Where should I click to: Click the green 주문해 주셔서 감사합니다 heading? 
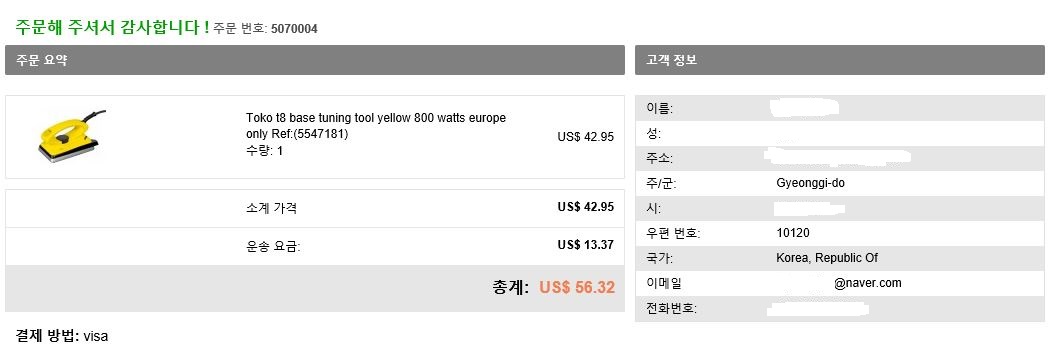pos(112,28)
